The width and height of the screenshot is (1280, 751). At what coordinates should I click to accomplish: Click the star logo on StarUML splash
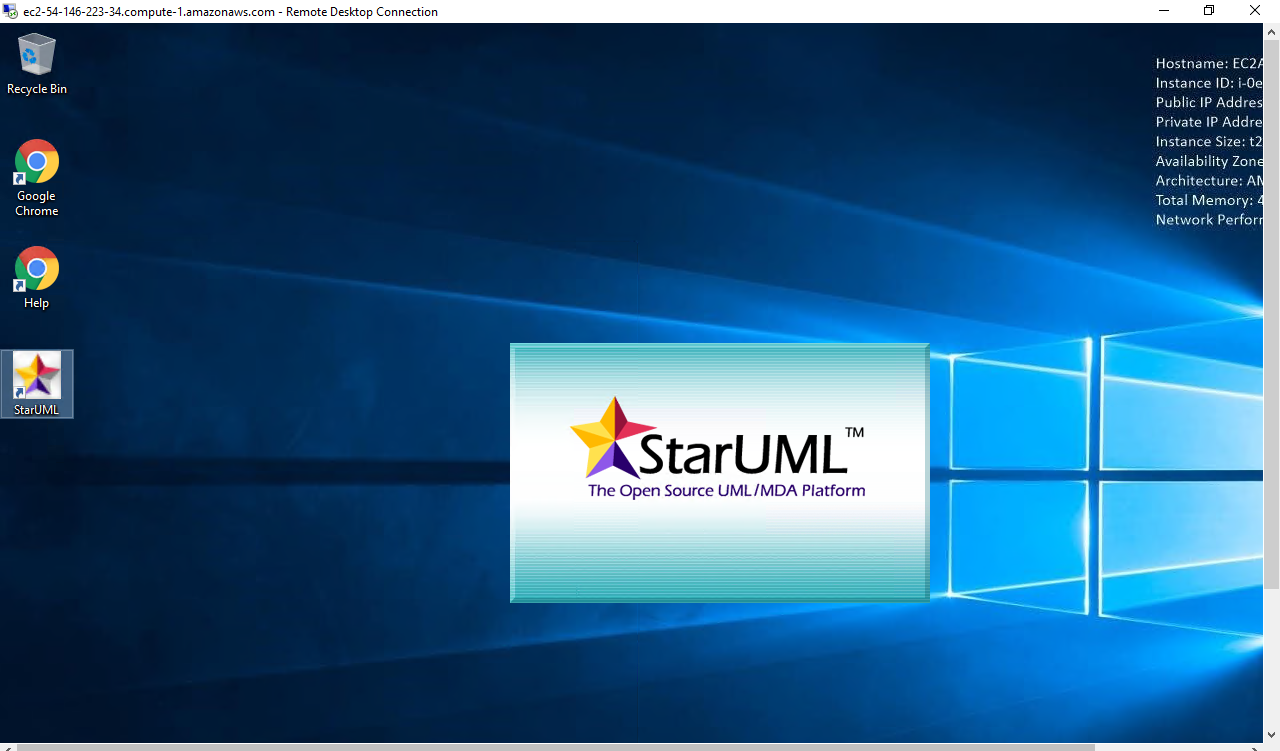[605, 438]
